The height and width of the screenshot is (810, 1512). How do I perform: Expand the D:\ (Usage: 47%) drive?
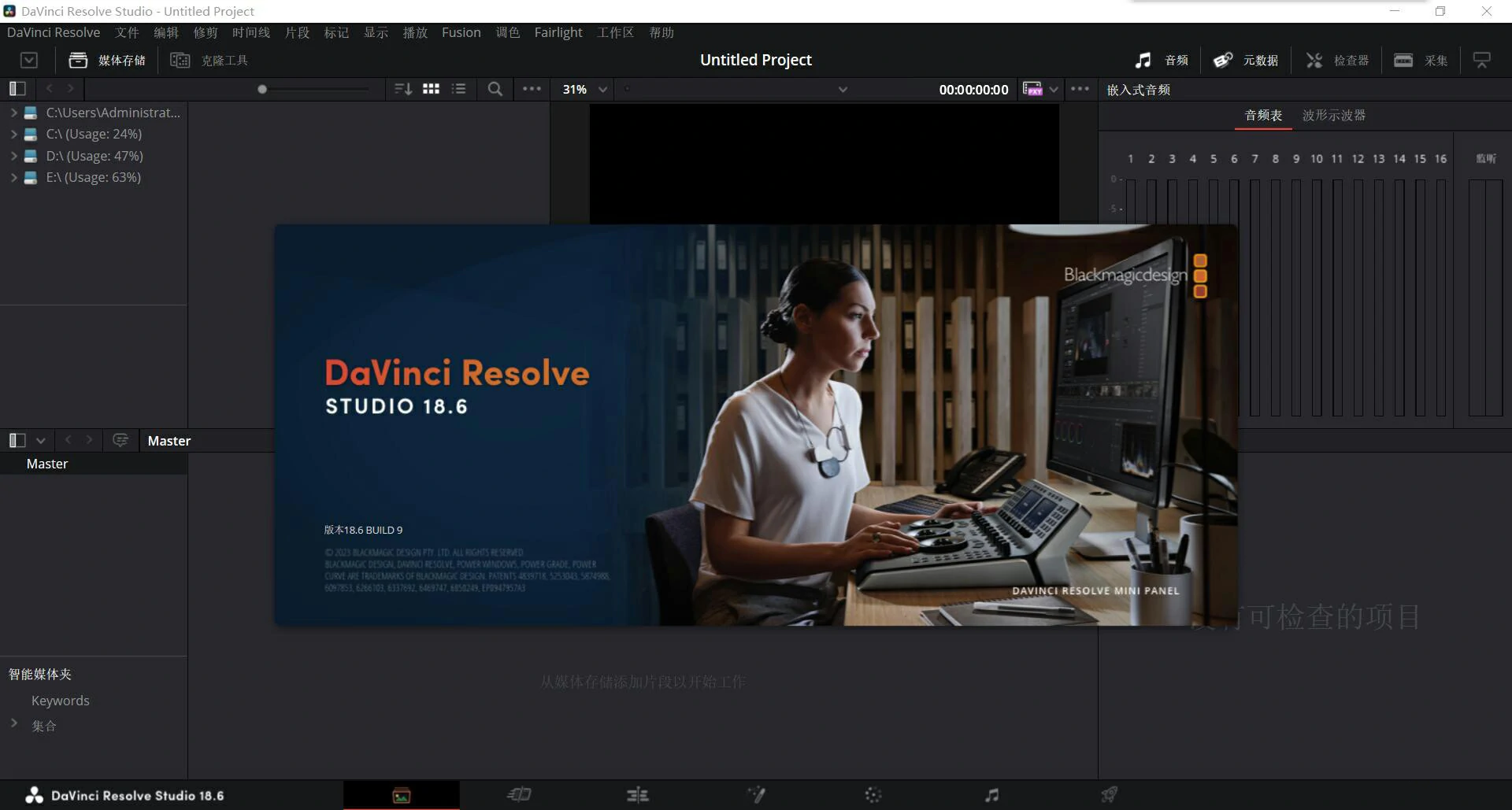(x=13, y=156)
